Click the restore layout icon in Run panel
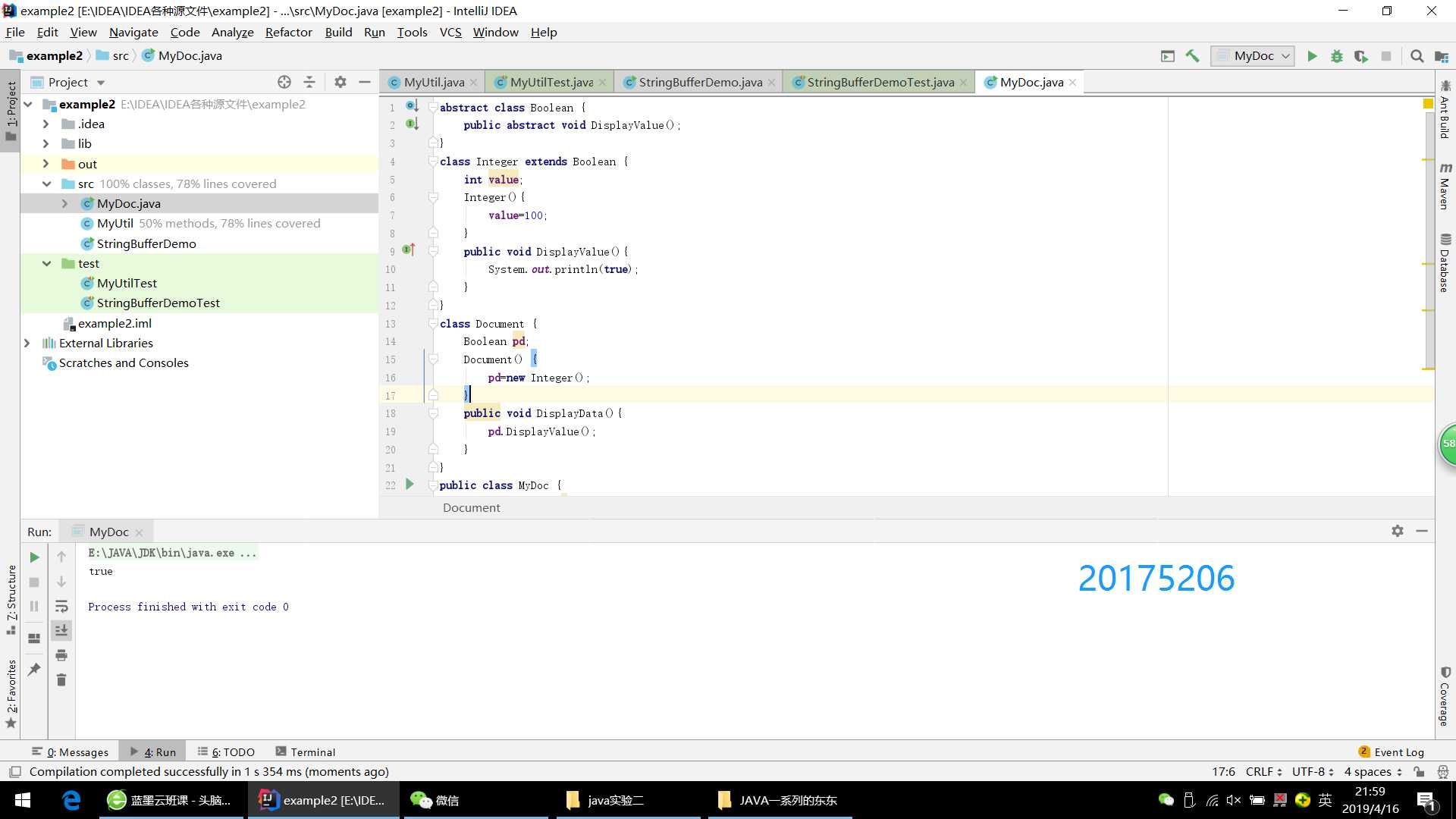This screenshot has width=1456, height=819. pos(34,639)
